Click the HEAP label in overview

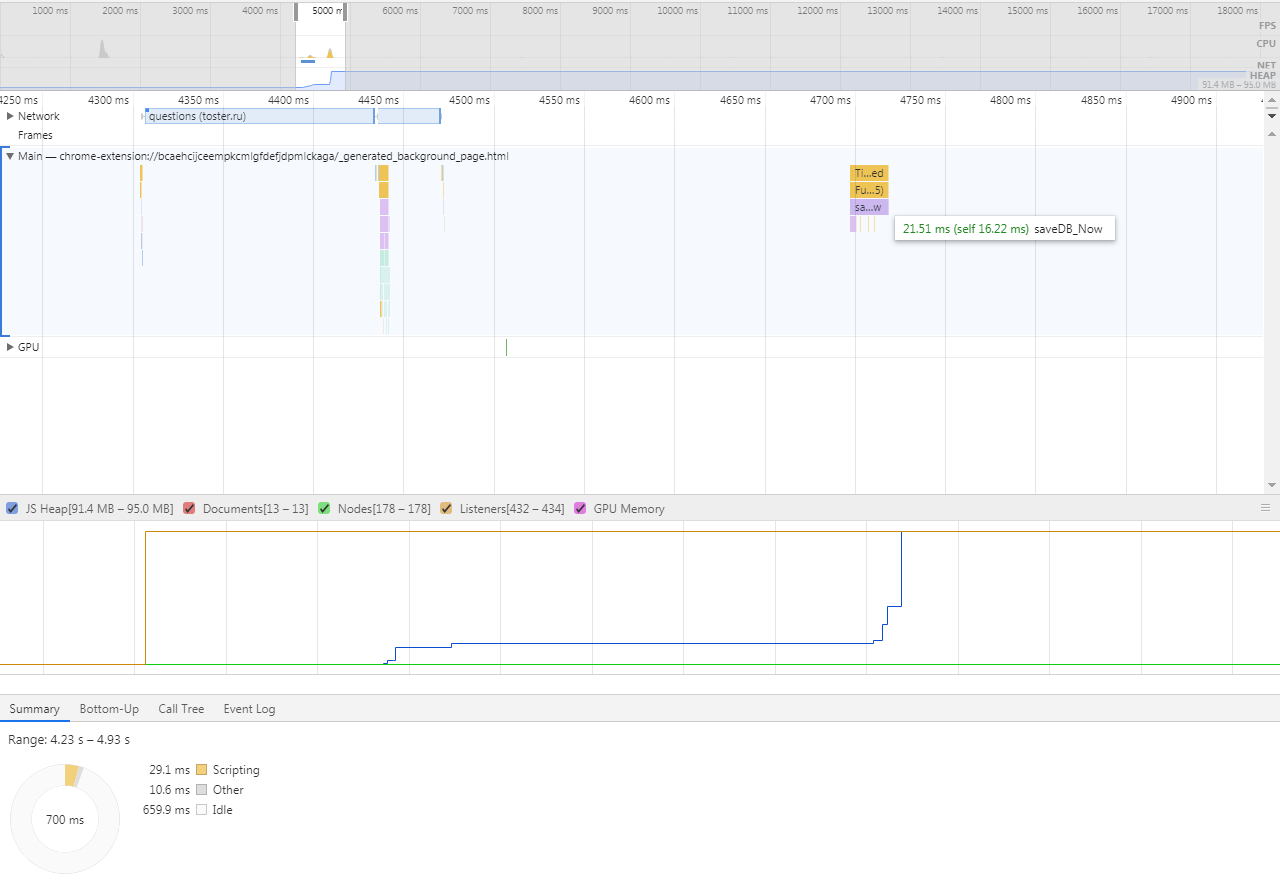click(x=1263, y=75)
